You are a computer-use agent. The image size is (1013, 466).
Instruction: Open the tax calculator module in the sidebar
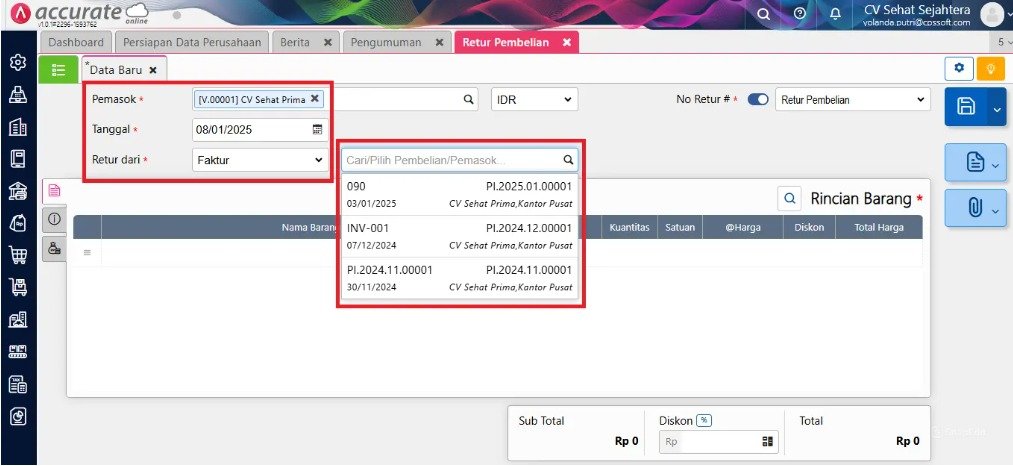tap(18, 385)
